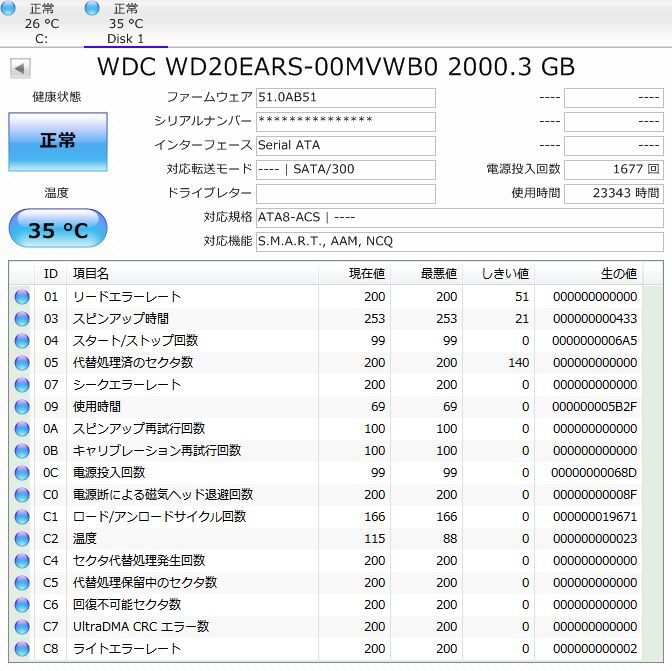Click status icon for attribute C2
Viewport: 672px width, 671px height.
click(x=22, y=539)
